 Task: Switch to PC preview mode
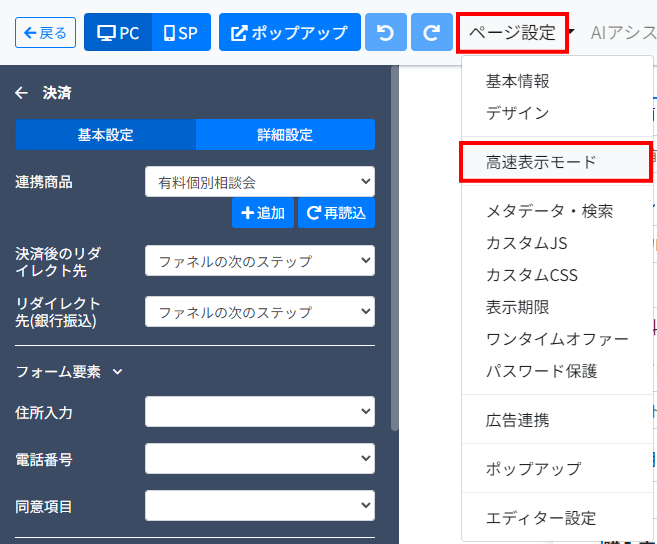point(118,33)
